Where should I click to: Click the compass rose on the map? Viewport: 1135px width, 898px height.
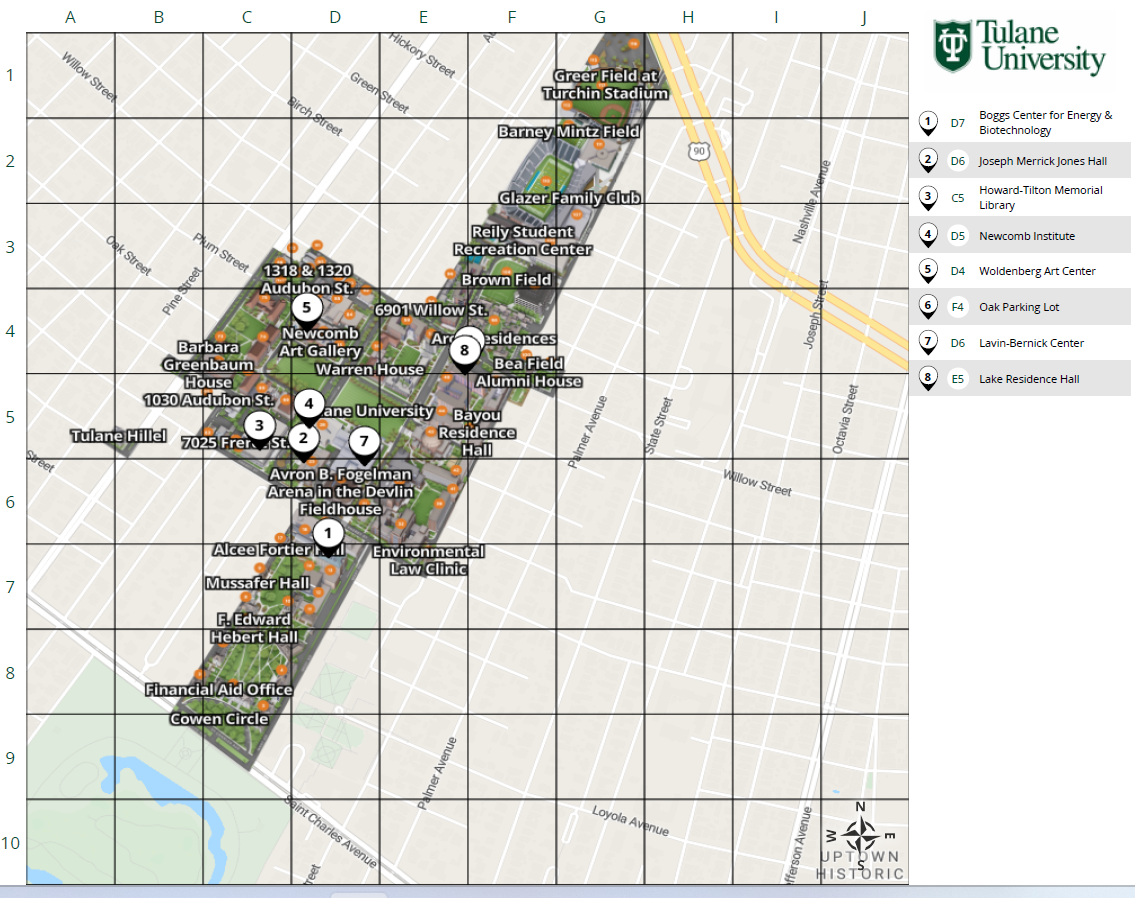click(861, 836)
